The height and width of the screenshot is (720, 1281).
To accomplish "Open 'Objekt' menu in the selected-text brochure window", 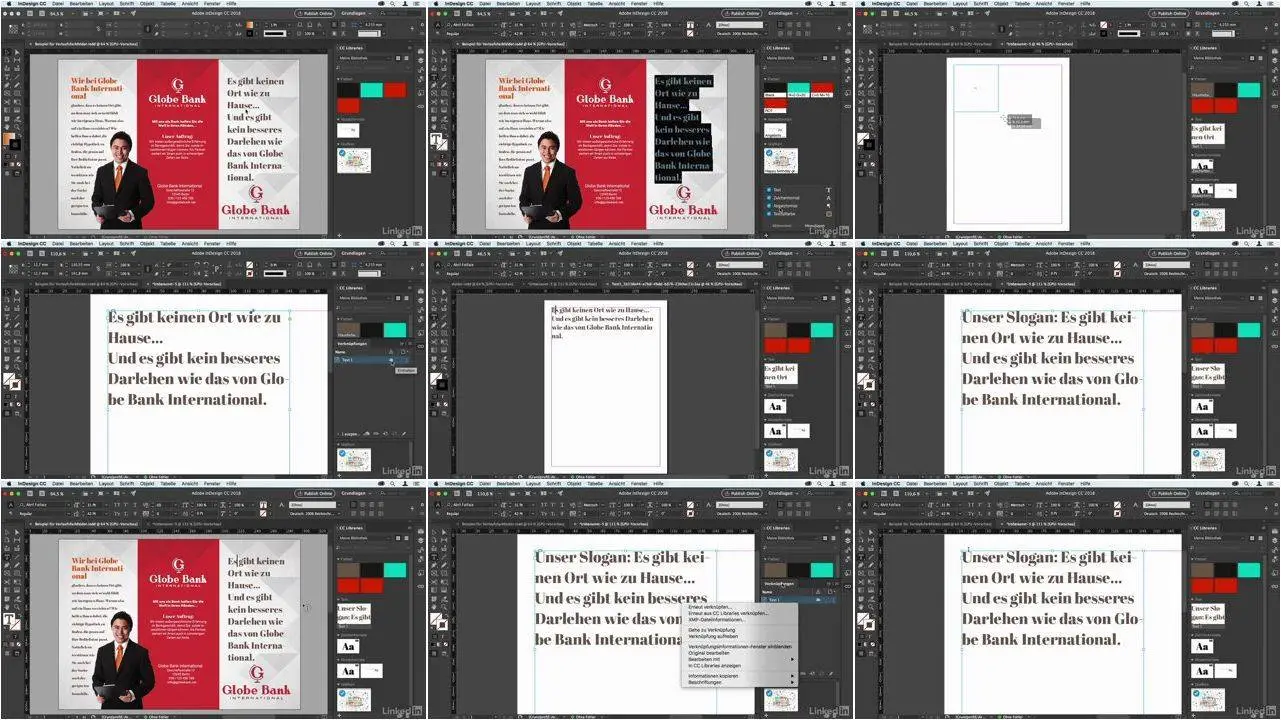I will pyautogui.click(x=574, y=3).
